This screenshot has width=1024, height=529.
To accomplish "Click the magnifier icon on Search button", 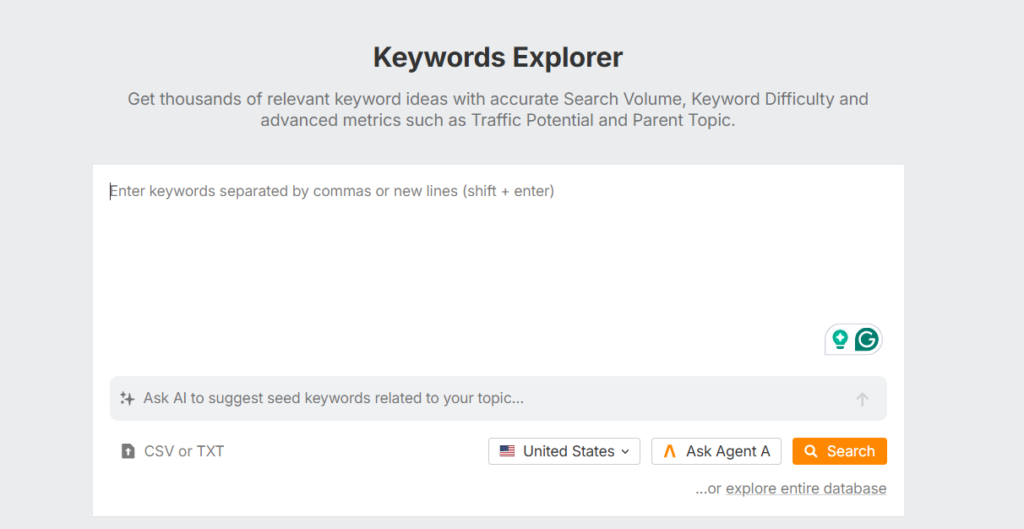I will pyautogui.click(x=810, y=451).
